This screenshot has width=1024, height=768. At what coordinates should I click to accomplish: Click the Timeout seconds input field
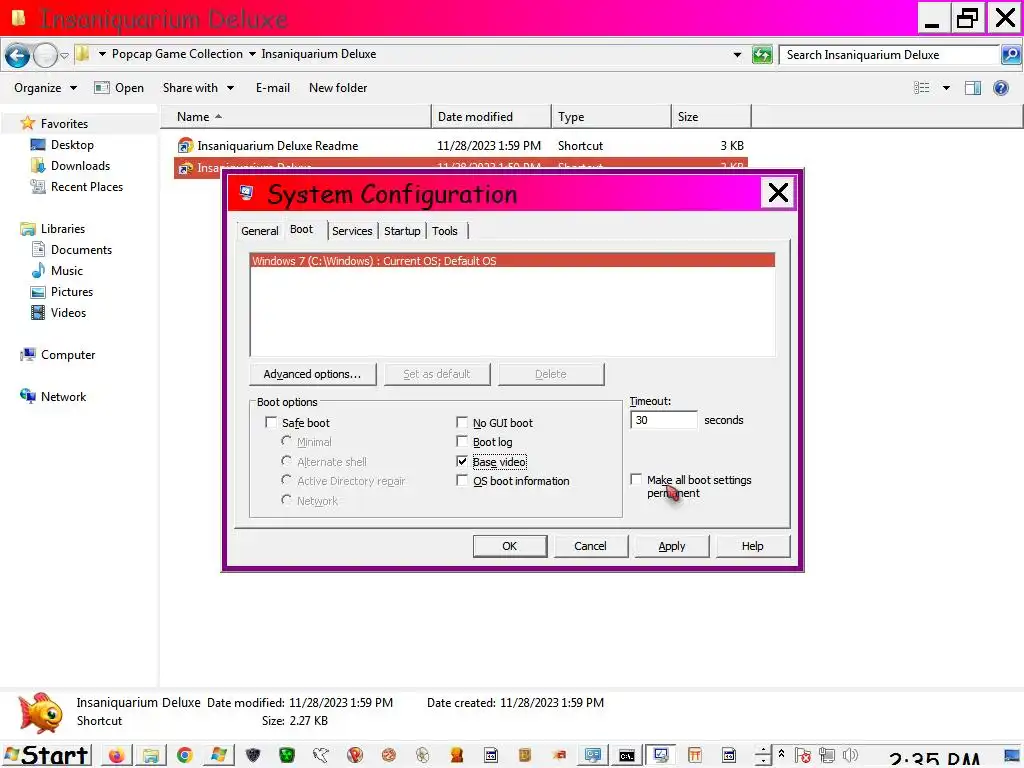(x=664, y=420)
